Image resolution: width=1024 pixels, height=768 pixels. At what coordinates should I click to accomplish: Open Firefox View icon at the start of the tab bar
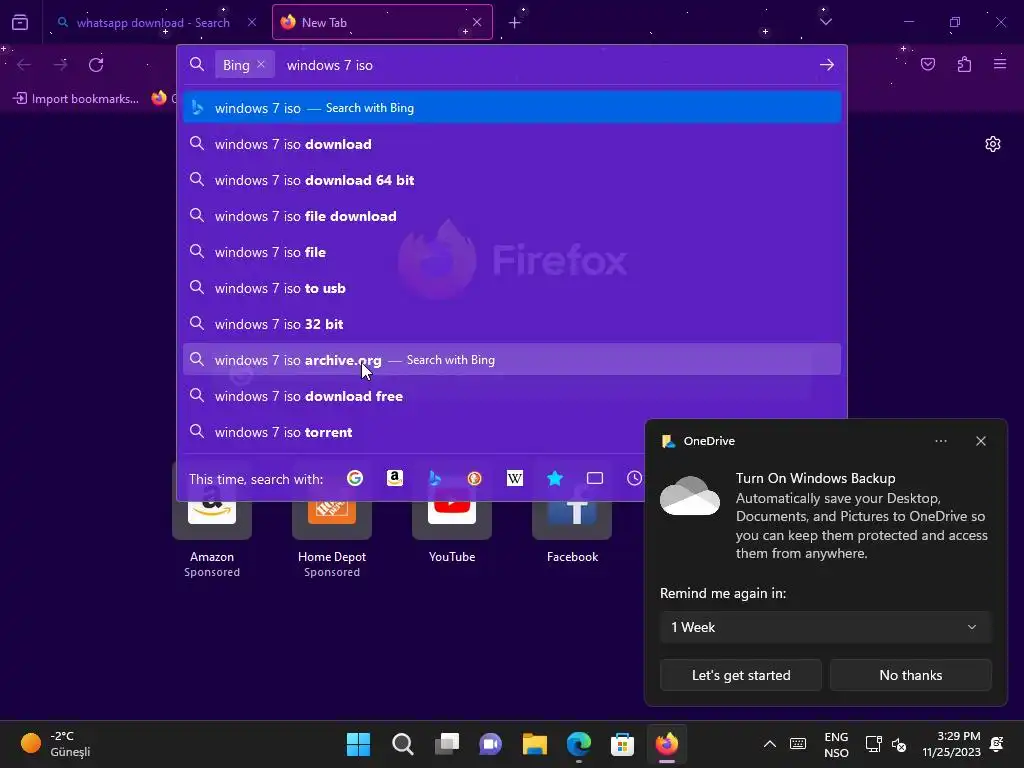coord(20,23)
